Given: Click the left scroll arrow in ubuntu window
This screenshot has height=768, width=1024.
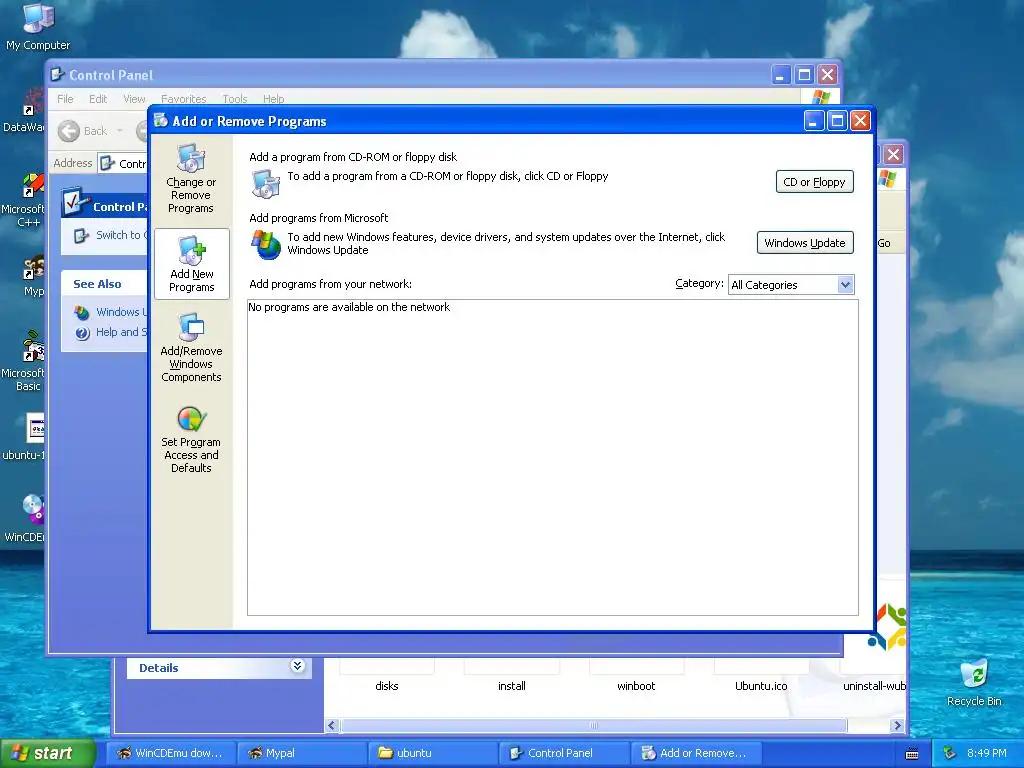Looking at the screenshot, I should [332, 726].
